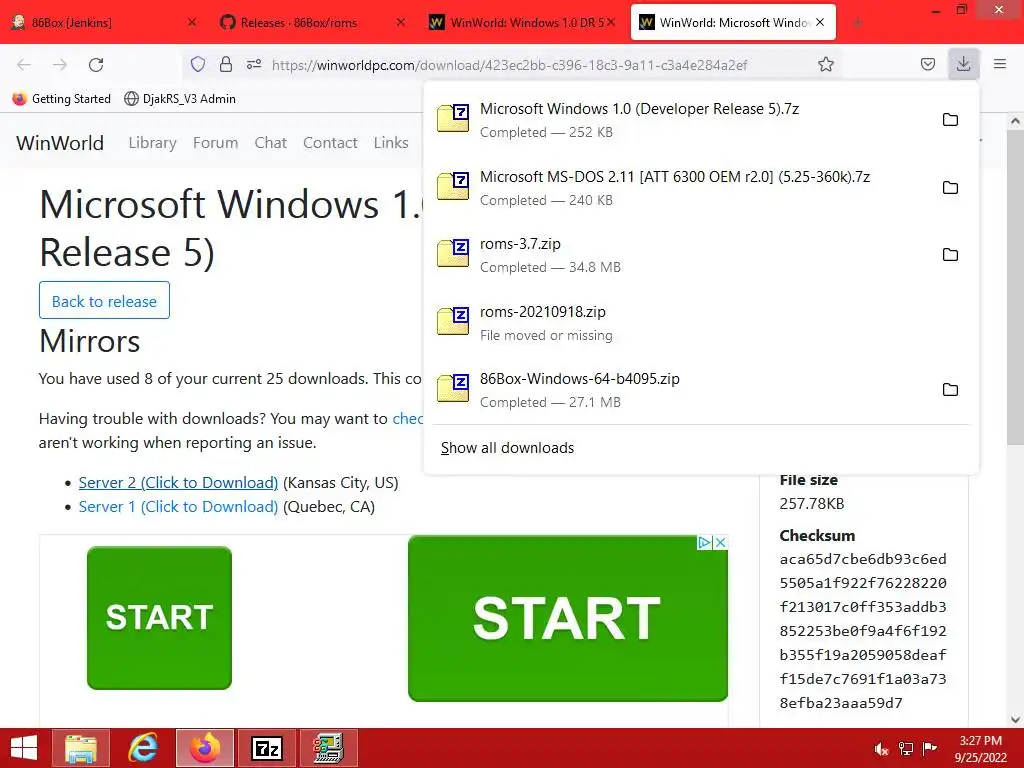Click the page vertical scrollbar thumb
Image resolution: width=1024 pixels, height=768 pixels.
pyautogui.click(x=1015, y=287)
